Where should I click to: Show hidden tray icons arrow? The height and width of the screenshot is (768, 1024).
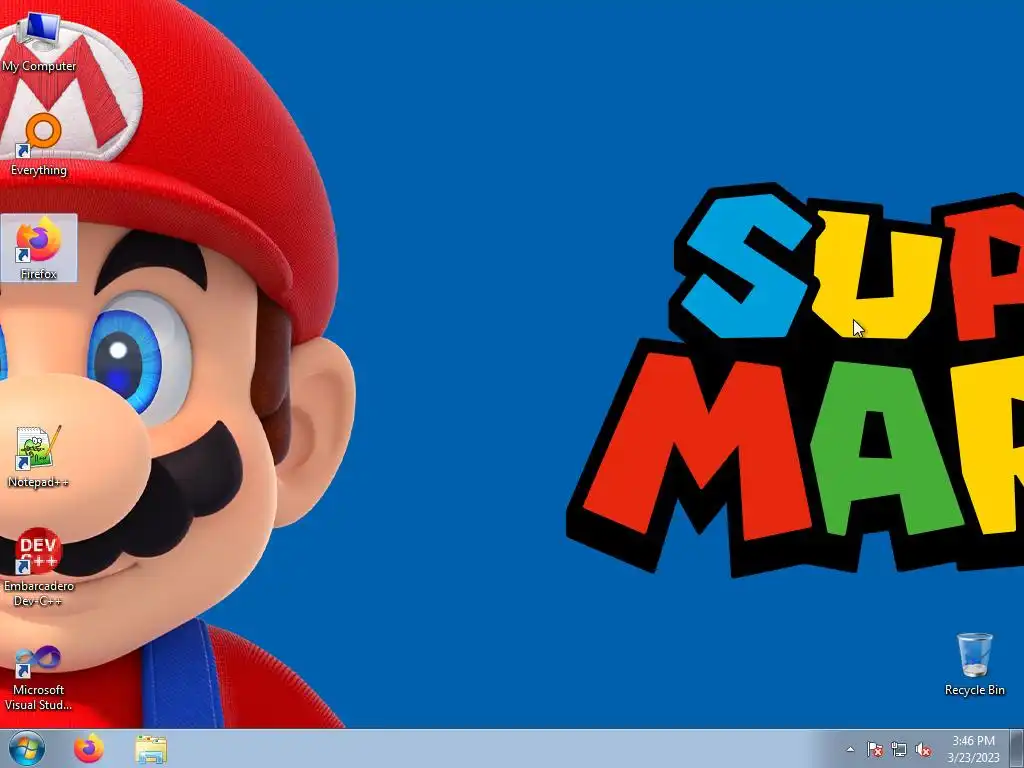click(850, 749)
